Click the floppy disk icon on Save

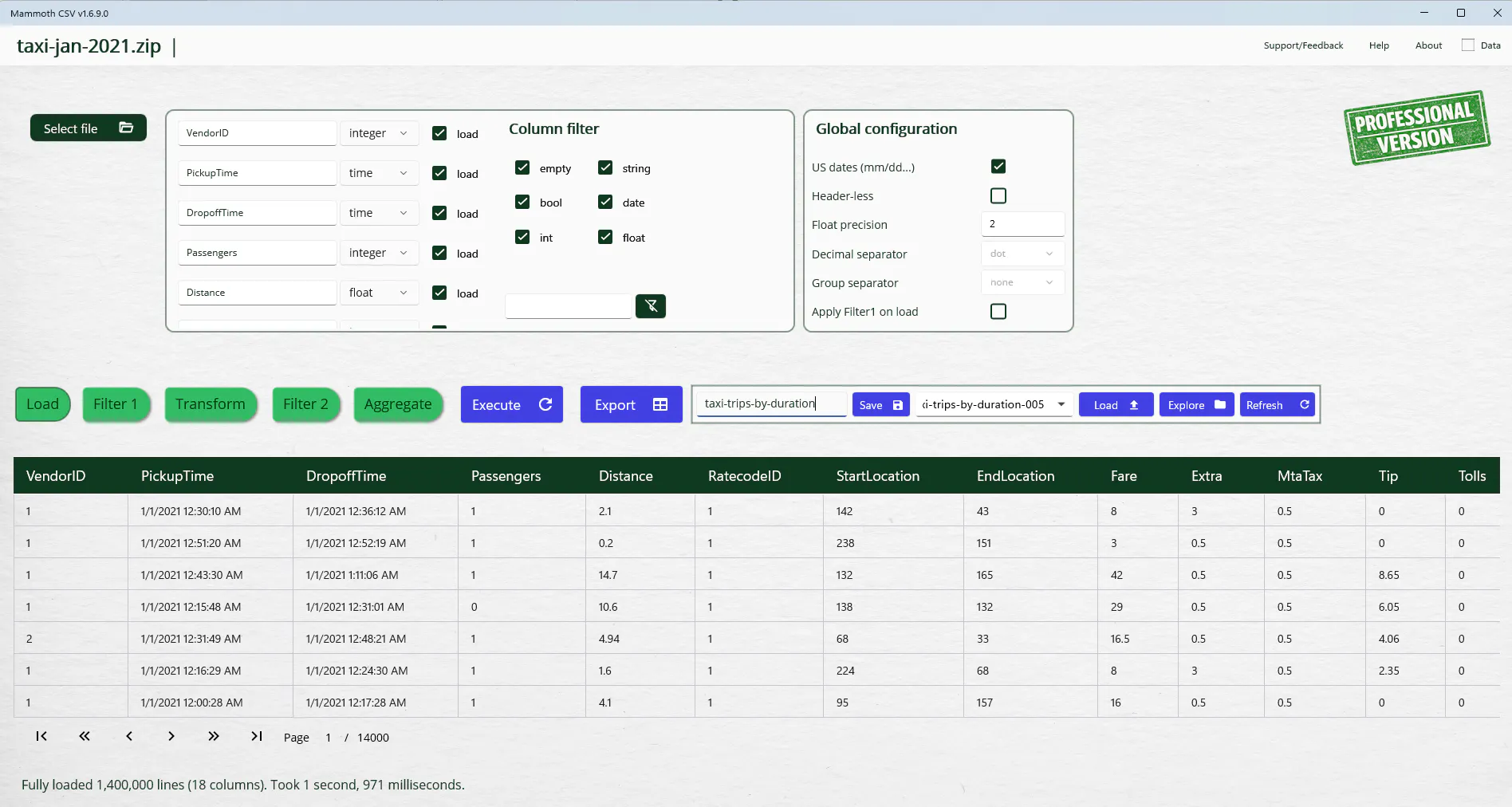pos(898,405)
